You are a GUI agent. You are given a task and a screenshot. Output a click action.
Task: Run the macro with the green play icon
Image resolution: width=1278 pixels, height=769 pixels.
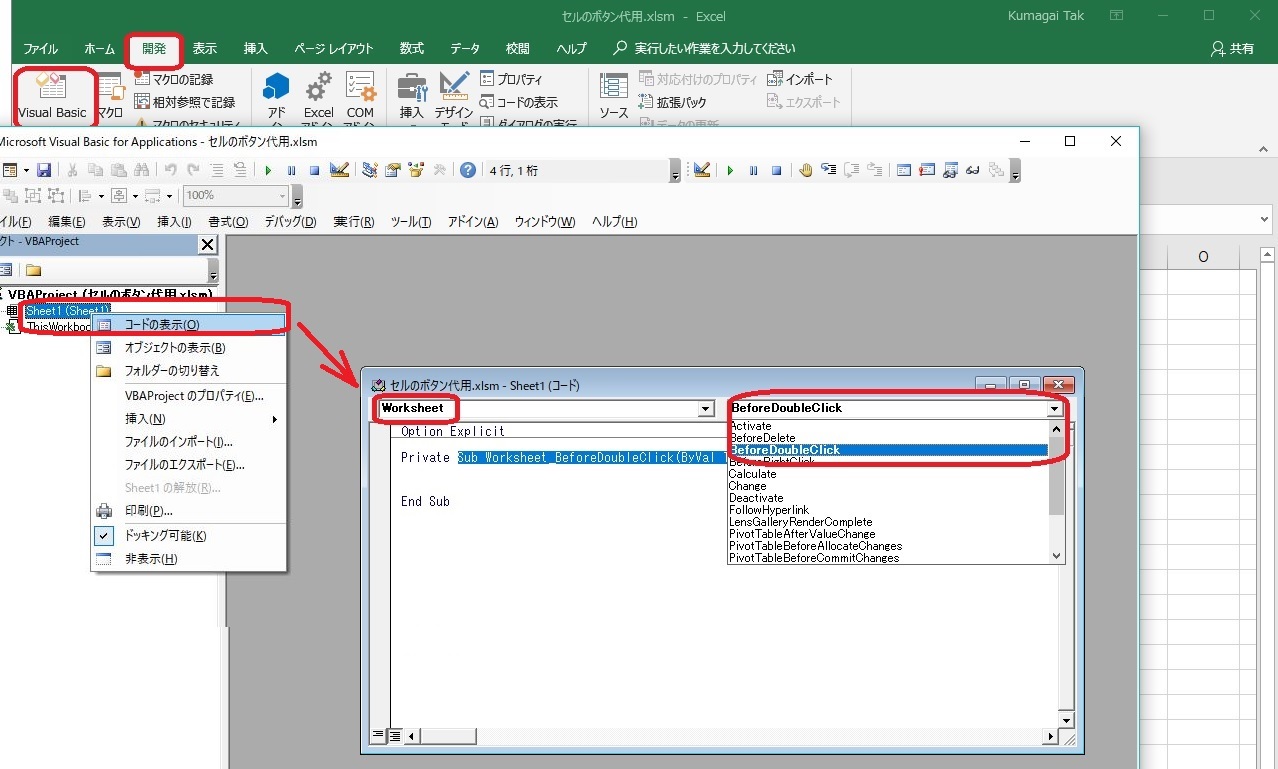(x=268, y=170)
